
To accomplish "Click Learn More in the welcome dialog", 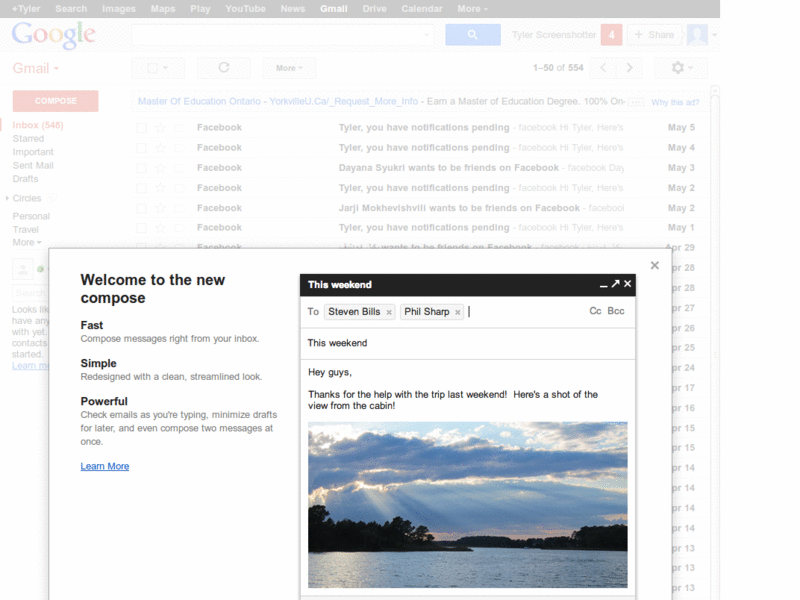I will click(105, 466).
